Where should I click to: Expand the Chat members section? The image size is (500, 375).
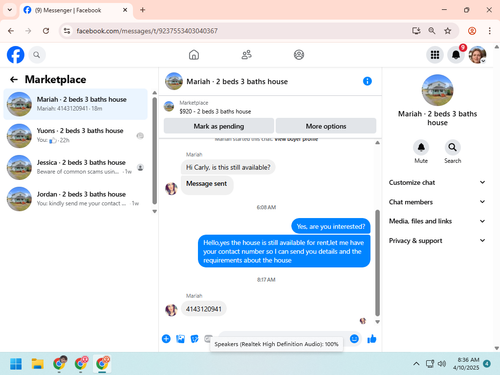click(x=437, y=202)
